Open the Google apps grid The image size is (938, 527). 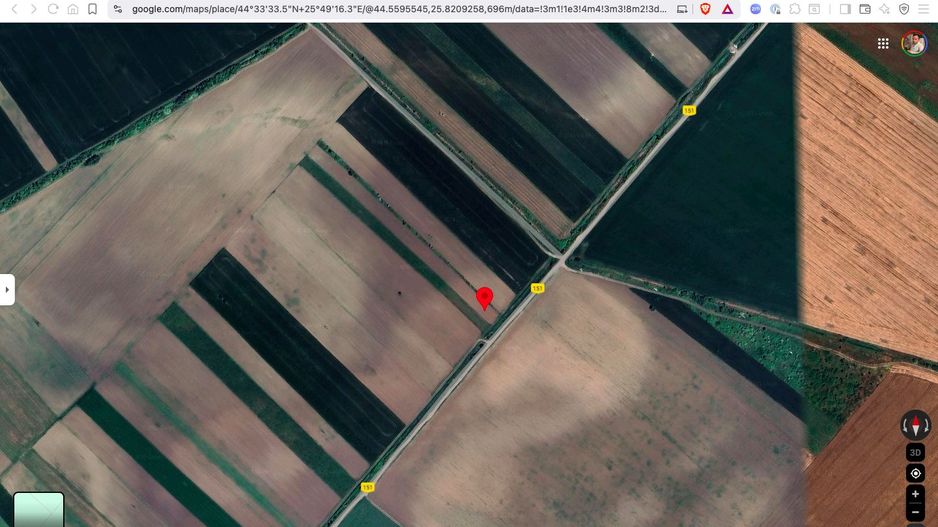pos(883,44)
